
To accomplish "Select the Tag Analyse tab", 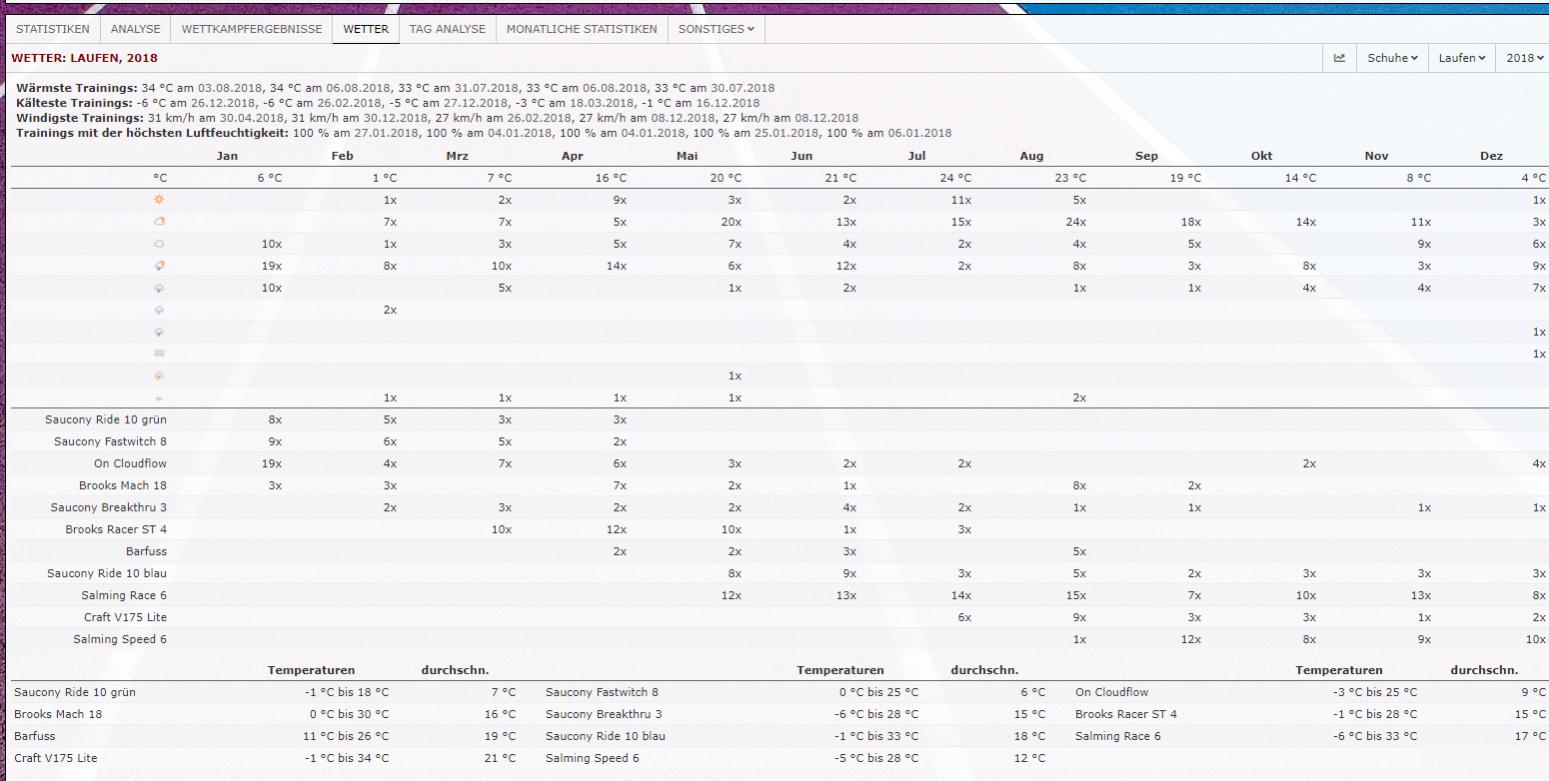I will coord(447,29).
